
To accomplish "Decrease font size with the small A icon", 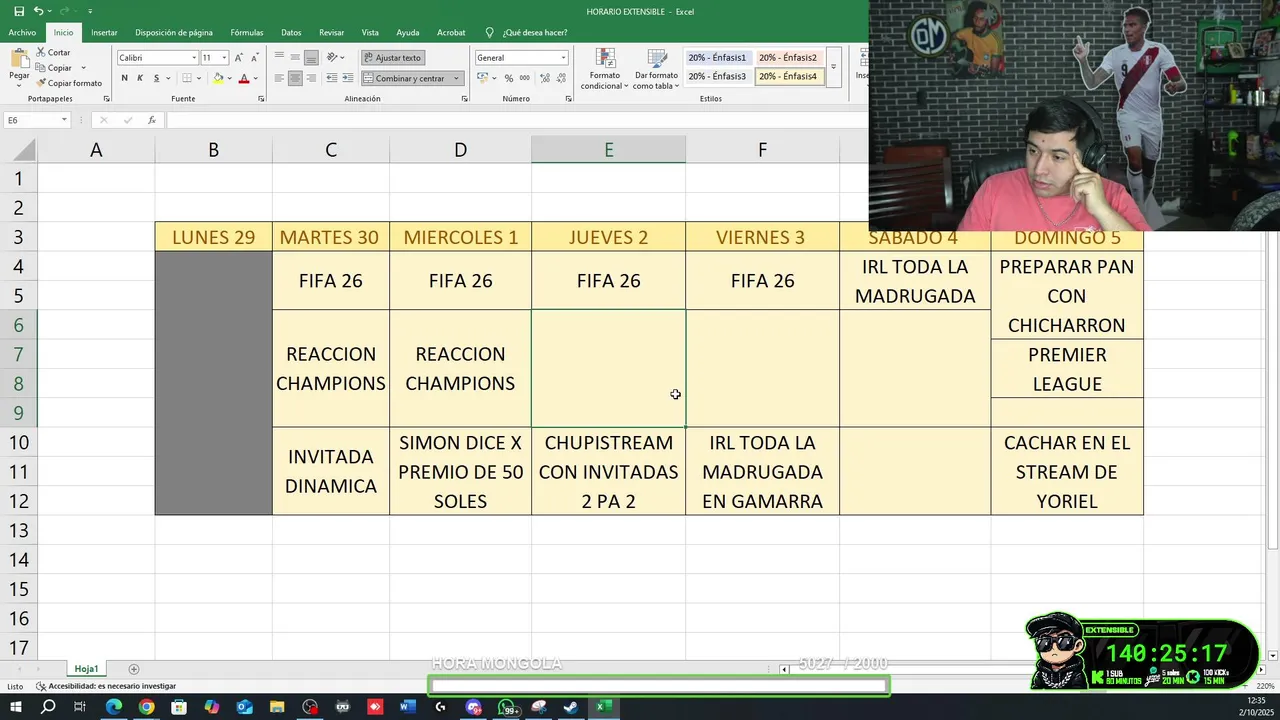I will [x=256, y=57].
